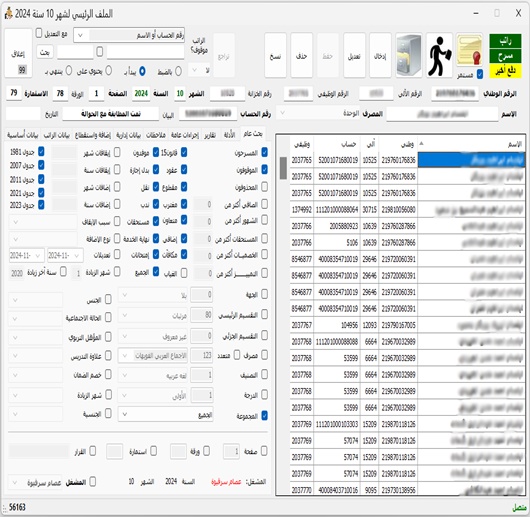The height and width of the screenshot is (517, 530).
Task: Open the dropdown beside الحالة الاجتماعية
Action: pos(35,318)
